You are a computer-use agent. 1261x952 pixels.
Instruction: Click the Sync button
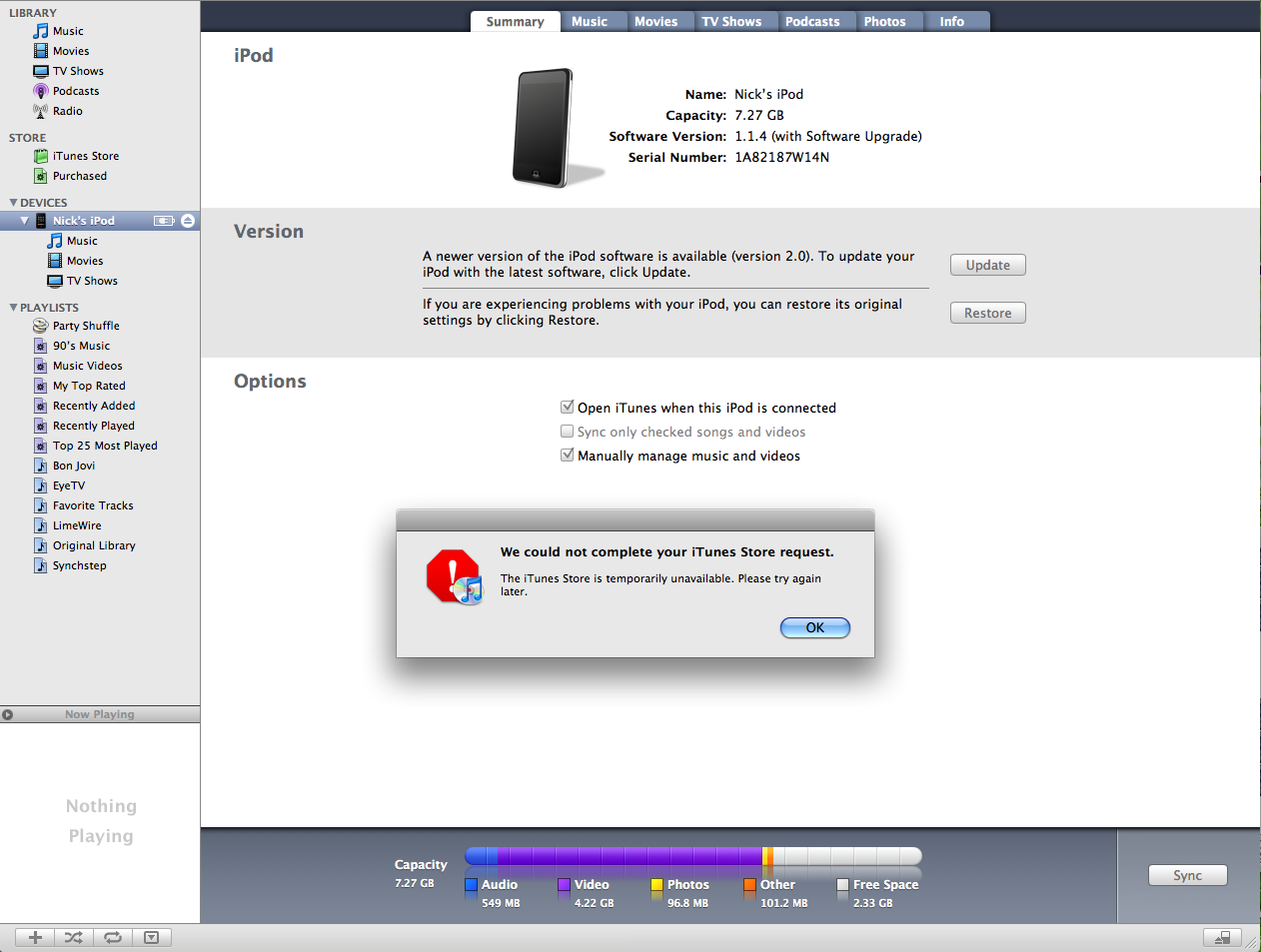point(1188,875)
